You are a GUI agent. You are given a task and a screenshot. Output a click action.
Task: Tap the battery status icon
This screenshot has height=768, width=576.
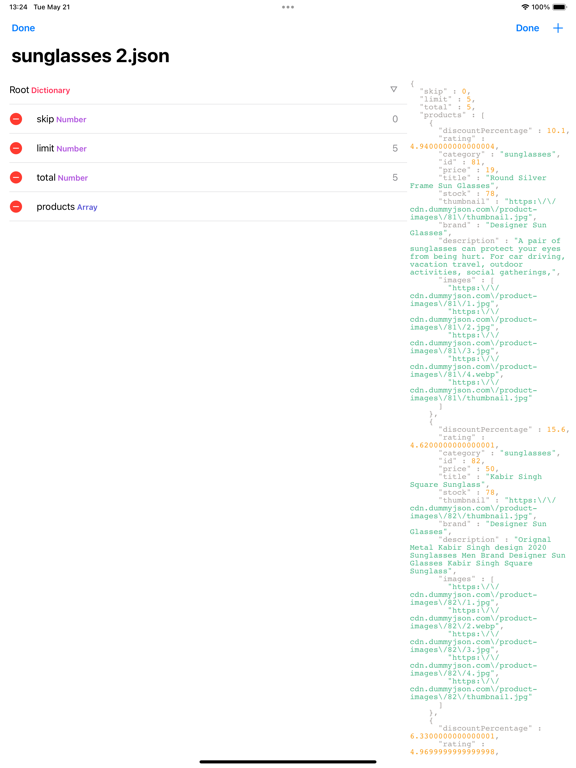[559, 7]
